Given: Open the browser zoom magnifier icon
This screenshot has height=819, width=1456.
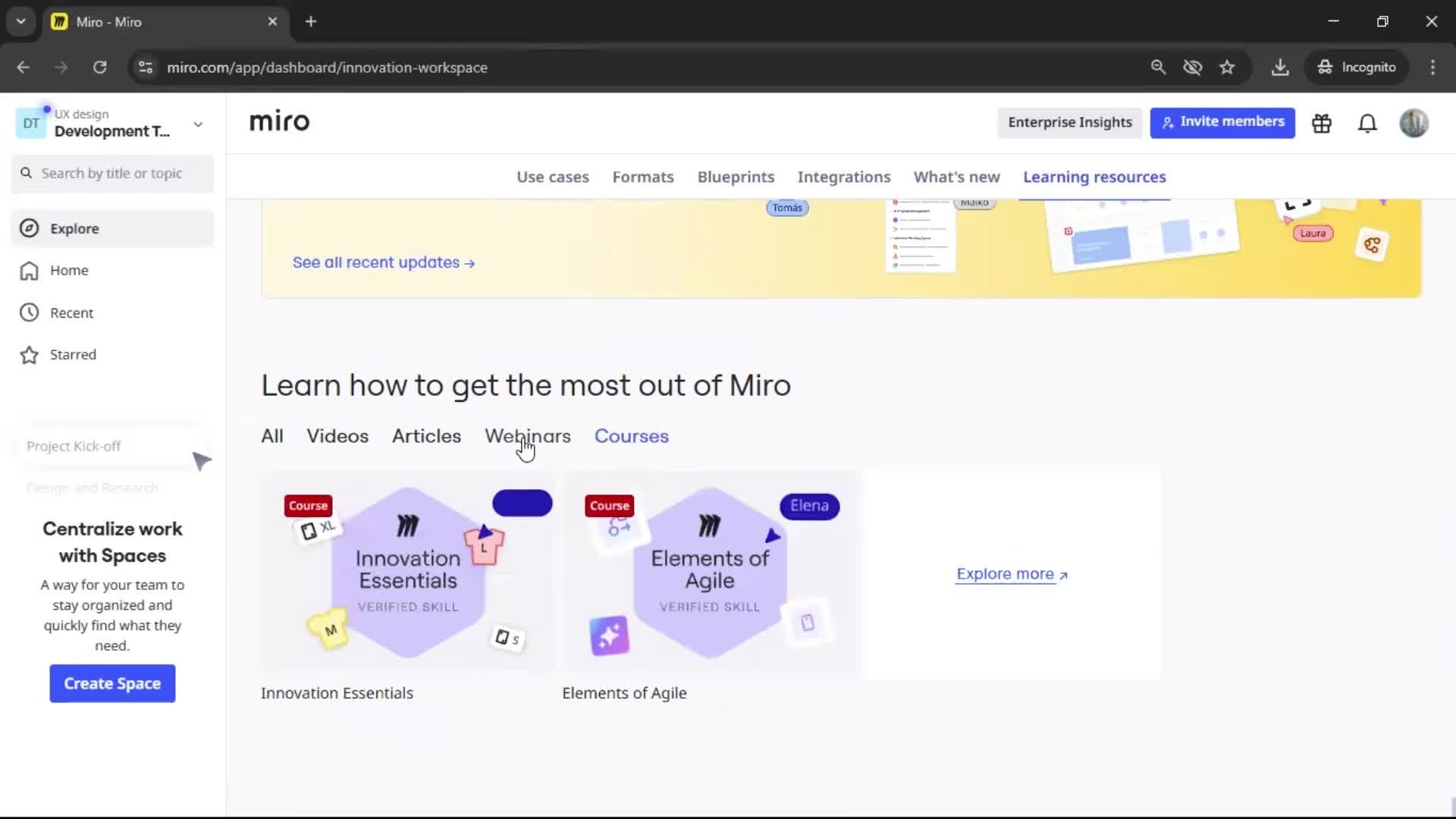Looking at the screenshot, I should [1158, 67].
